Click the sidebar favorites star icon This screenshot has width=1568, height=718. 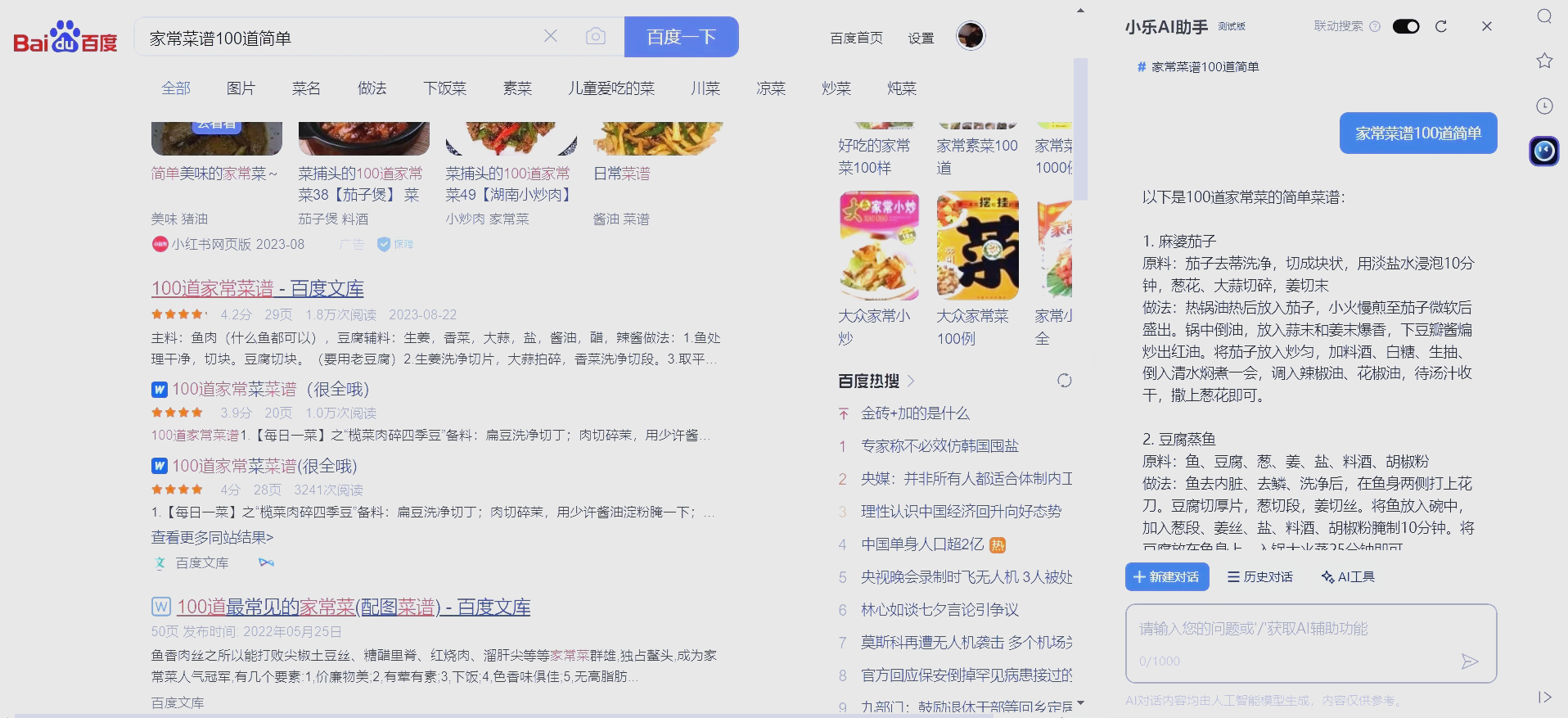(1544, 61)
